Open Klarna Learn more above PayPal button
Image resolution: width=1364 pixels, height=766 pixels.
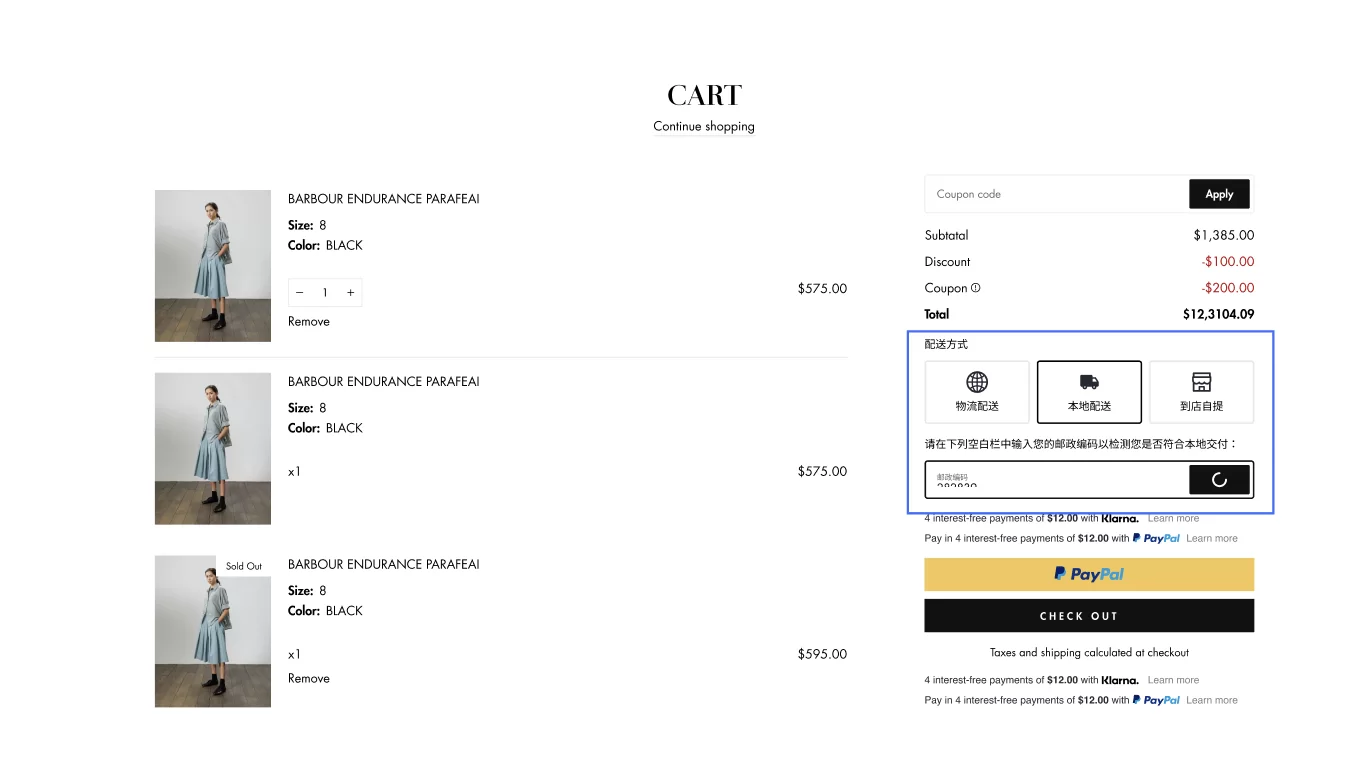click(1173, 518)
